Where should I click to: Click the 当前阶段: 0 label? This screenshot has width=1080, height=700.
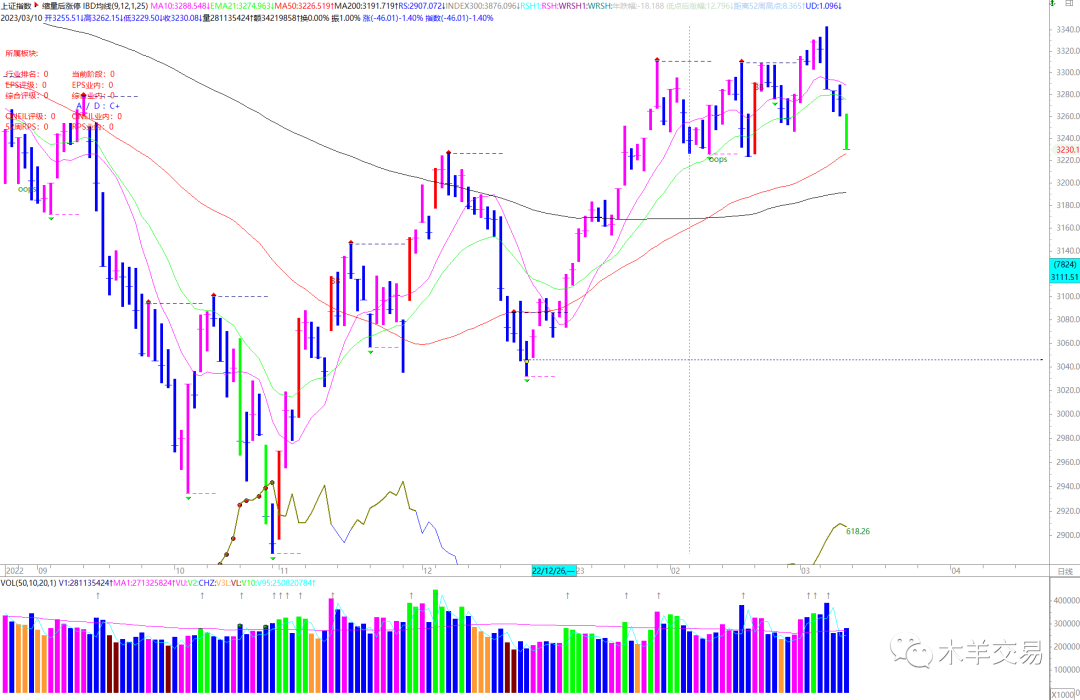tap(93, 74)
